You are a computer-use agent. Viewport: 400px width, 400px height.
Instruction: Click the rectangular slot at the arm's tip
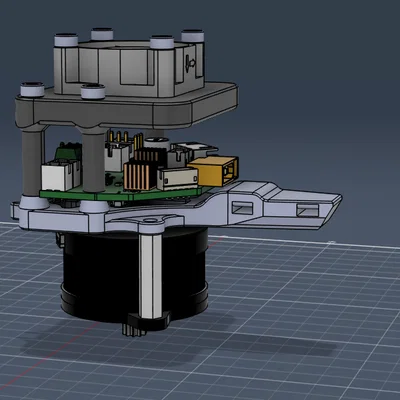pos(307,210)
